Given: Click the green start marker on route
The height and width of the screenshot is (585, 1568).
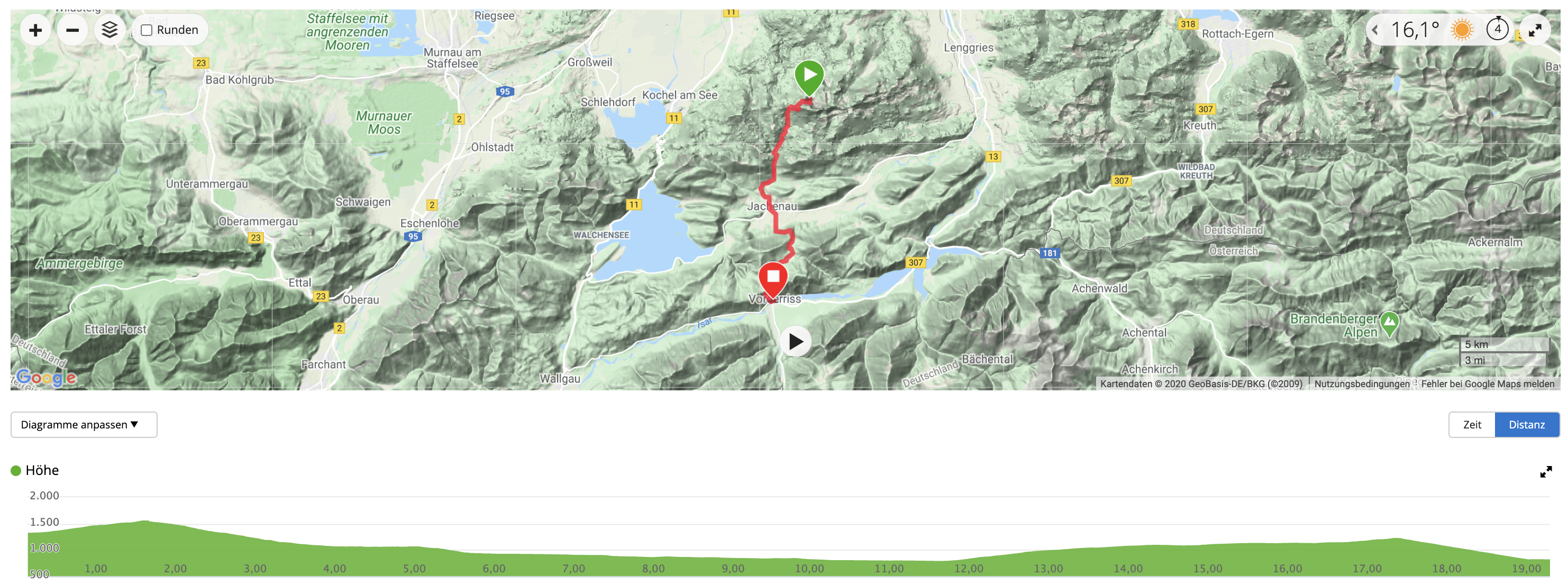Looking at the screenshot, I should click(809, 78).
